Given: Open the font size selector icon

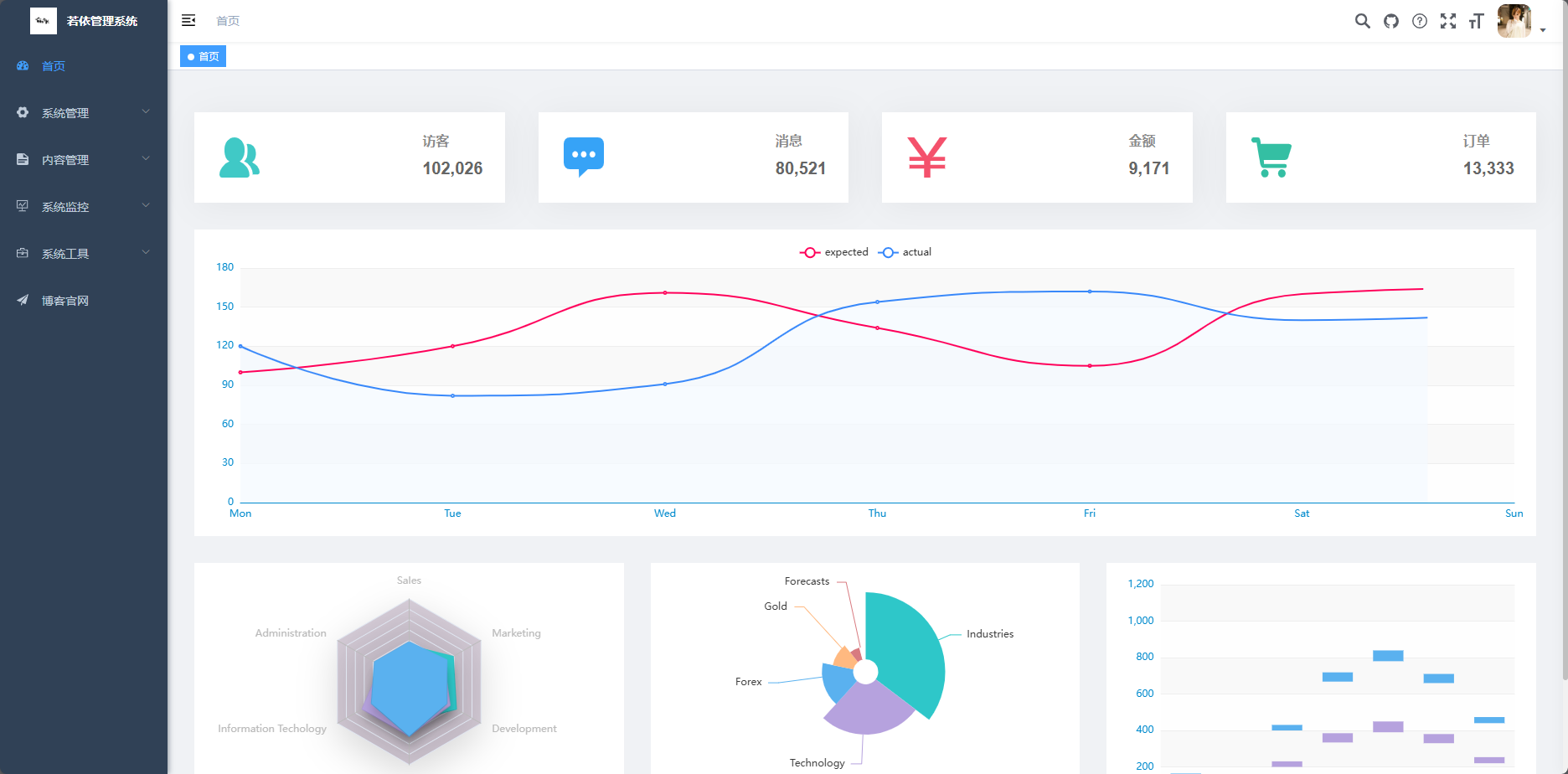Looking at the screenshot, I should click(1477, 21).
